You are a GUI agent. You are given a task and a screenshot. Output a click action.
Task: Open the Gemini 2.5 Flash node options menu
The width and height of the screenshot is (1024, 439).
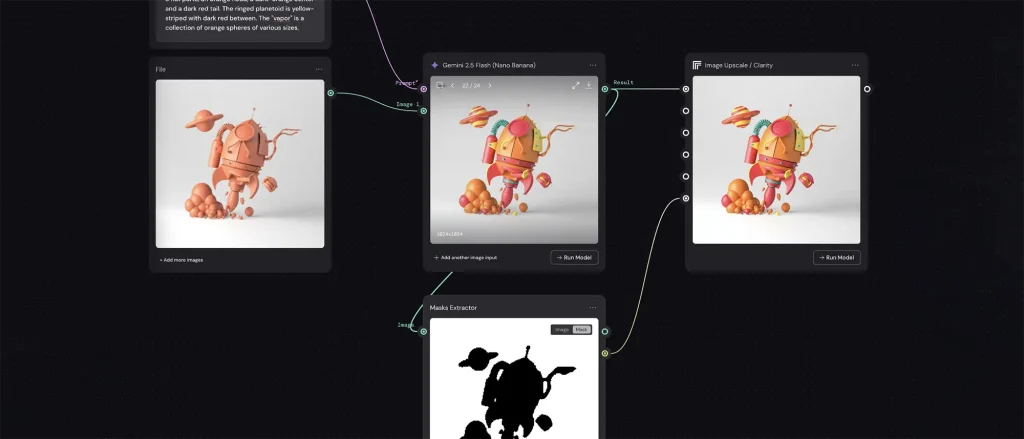(x=593, y=65)
